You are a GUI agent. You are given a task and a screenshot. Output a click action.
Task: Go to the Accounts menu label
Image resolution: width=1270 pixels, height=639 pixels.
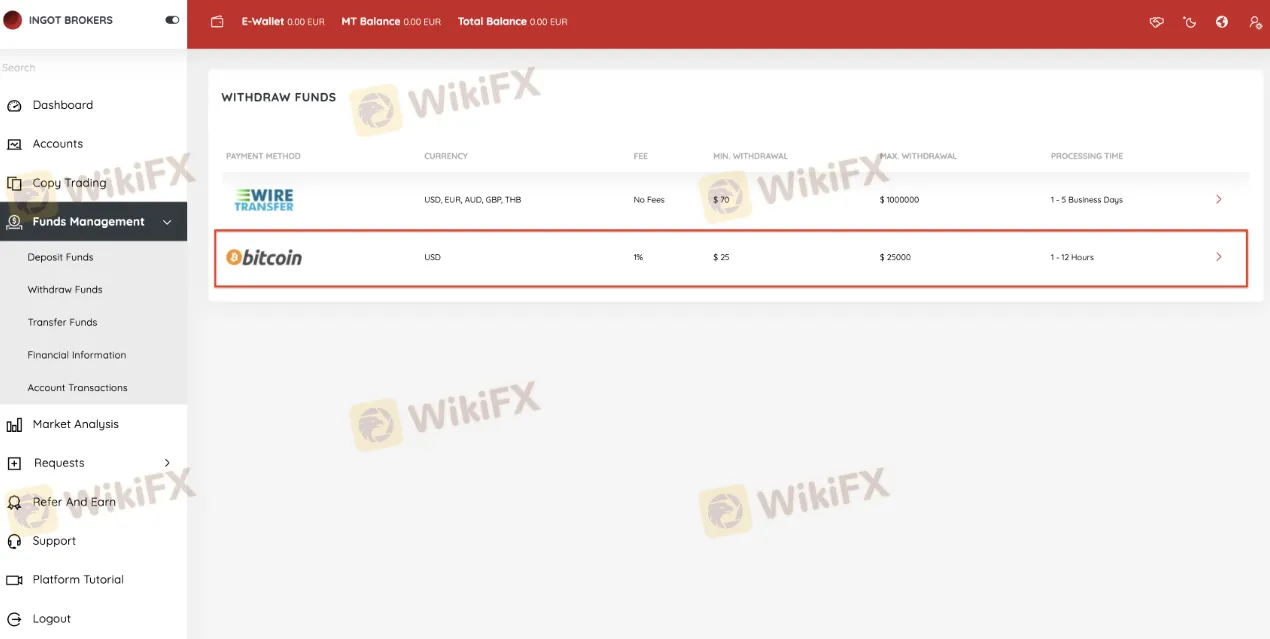point(58,144)
